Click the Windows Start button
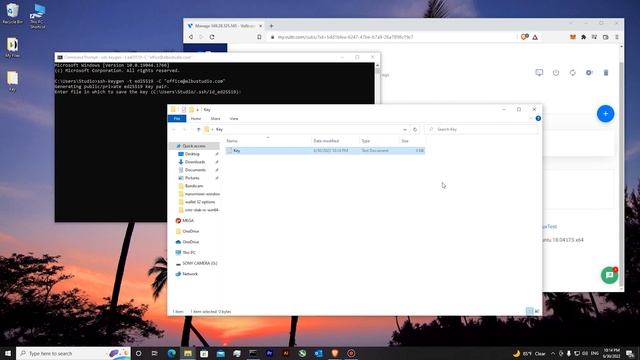 (x=8, y=353)
